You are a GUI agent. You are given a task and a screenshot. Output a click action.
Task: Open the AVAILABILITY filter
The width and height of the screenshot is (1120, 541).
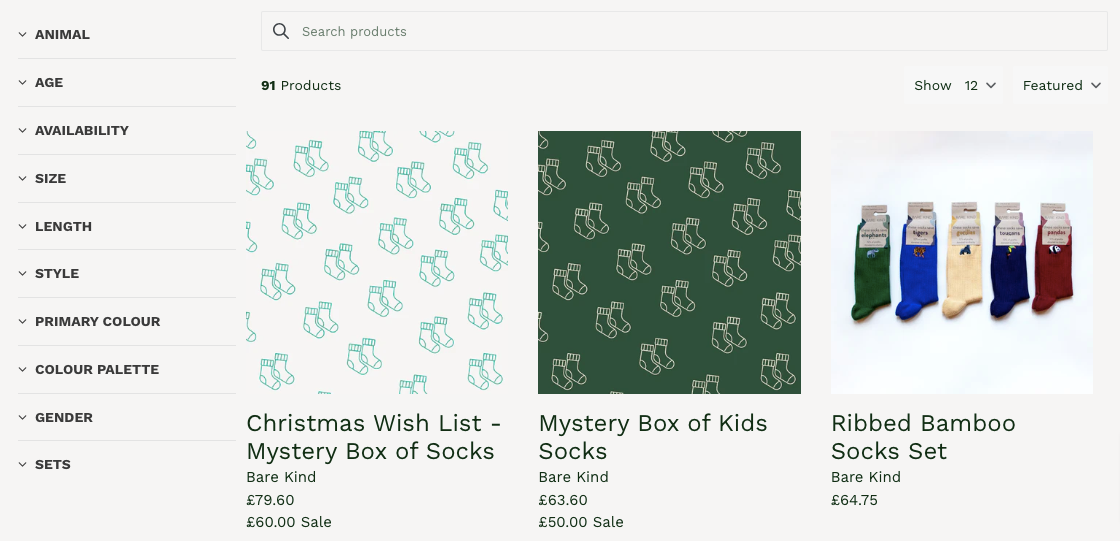[81, 130]
